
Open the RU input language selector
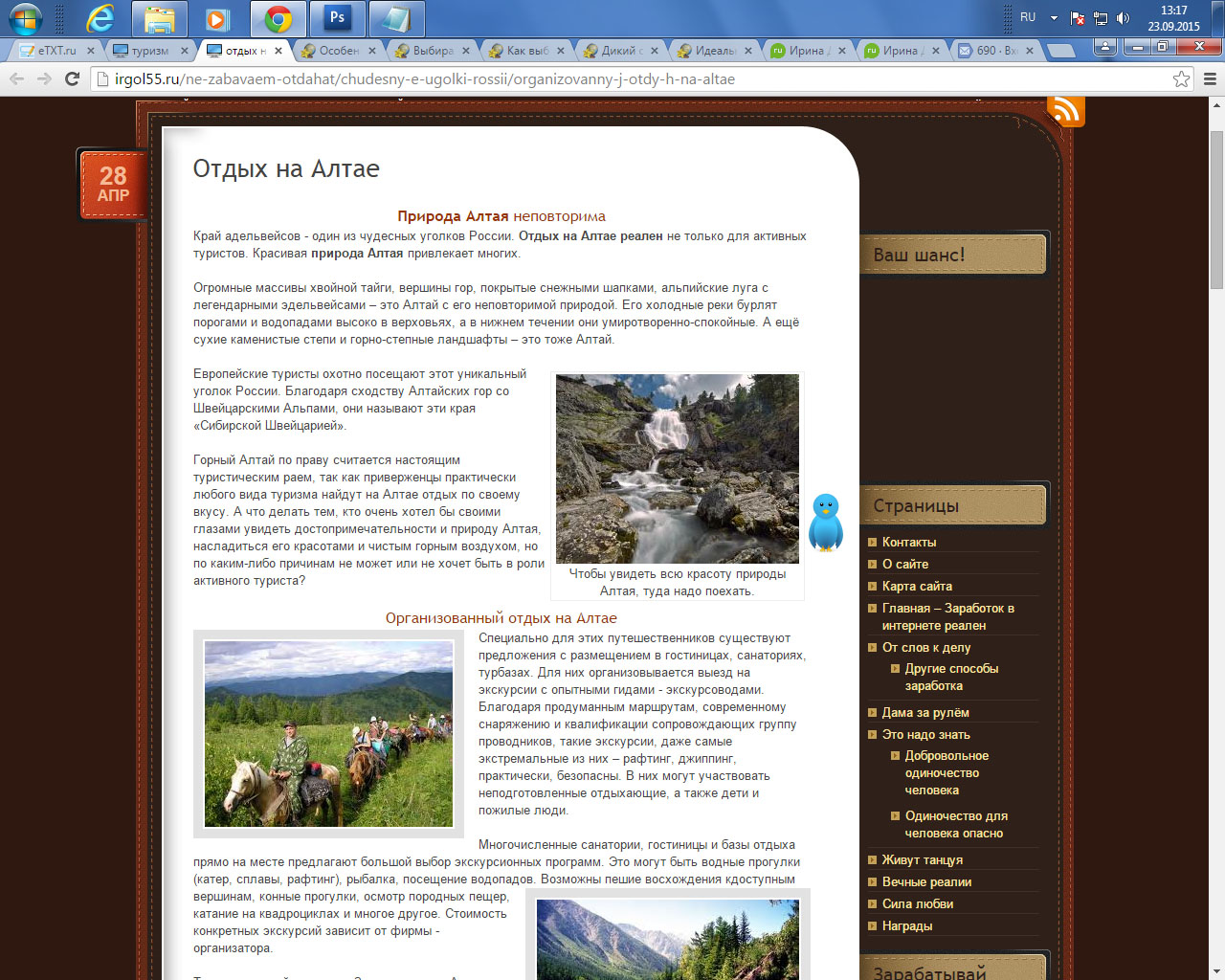[x=1028, y=17]
